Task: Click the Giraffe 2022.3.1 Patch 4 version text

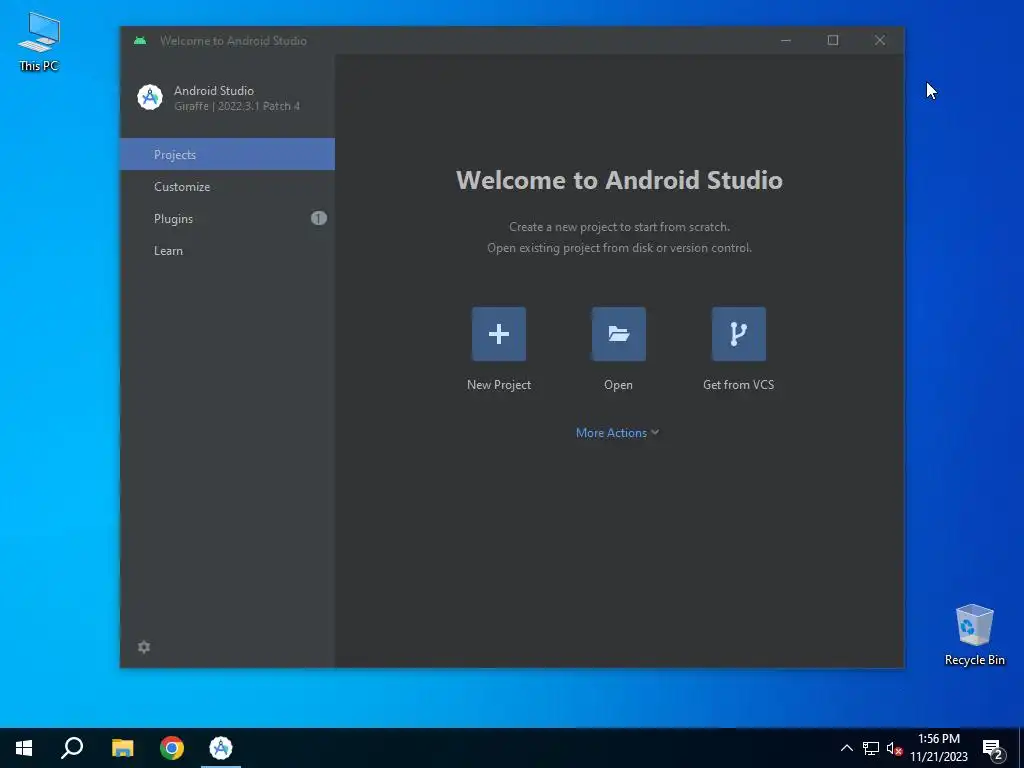Action: pos(237,106)
